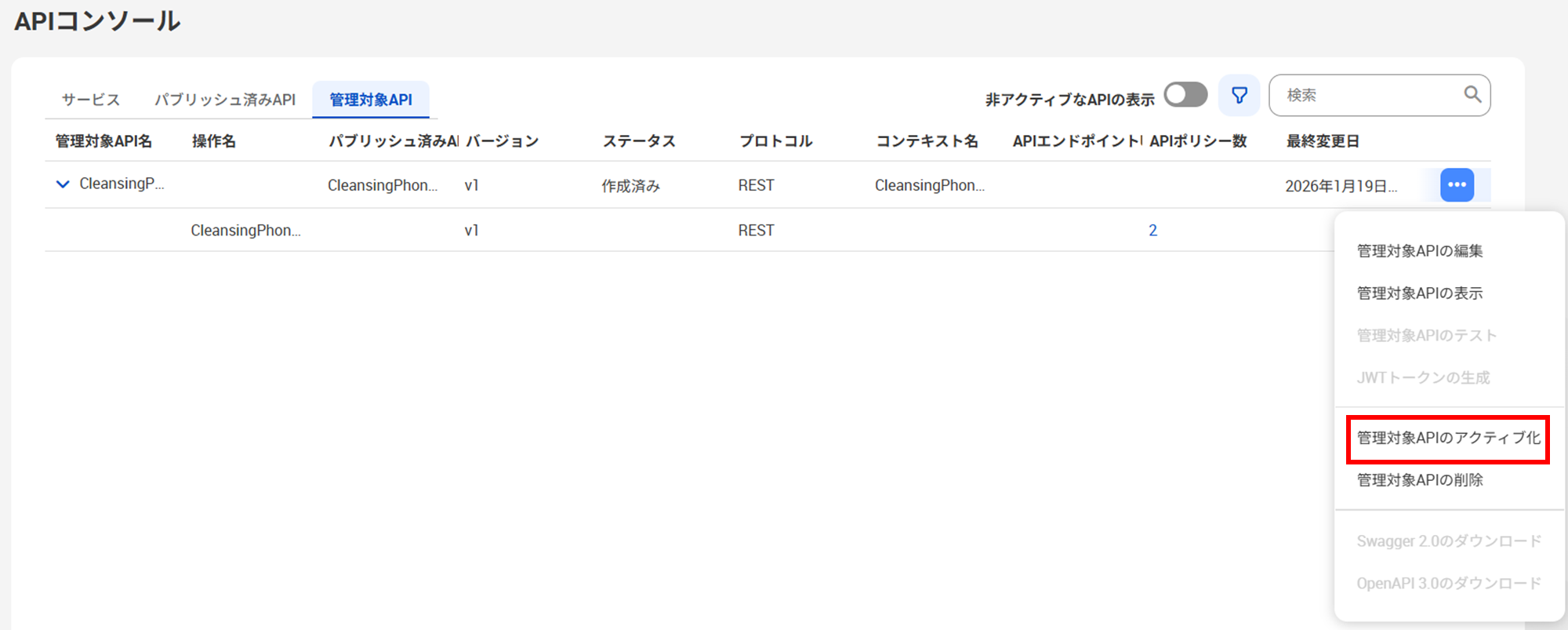Click the 管理対象API名 column header
The width and height of the screenshot is (1568, 630).
coord(103,141)
